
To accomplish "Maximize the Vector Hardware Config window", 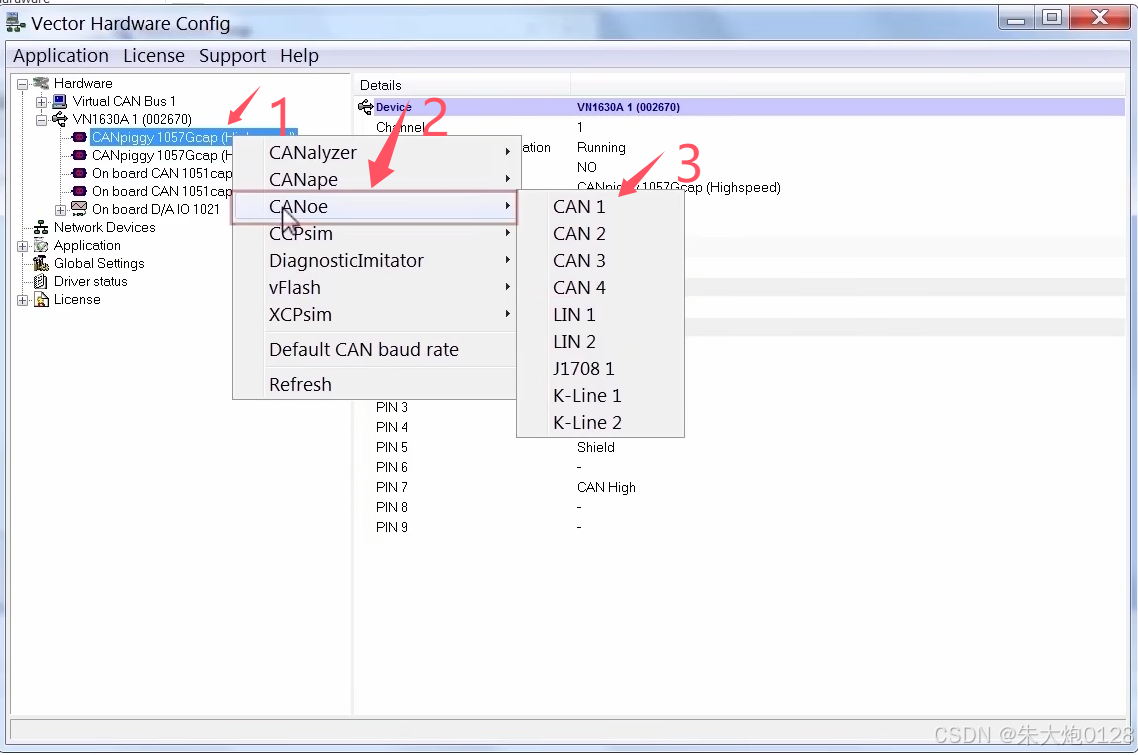I will tap(1052, 17).
